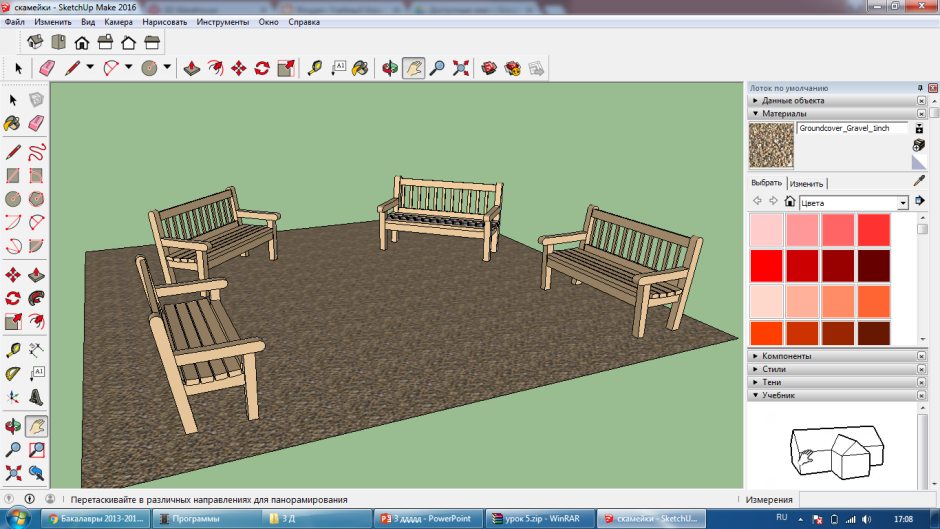Select the Tape Measure tool in top toolbar
Viewport: 940px width, 529px height.
click(x=315, y=68)
